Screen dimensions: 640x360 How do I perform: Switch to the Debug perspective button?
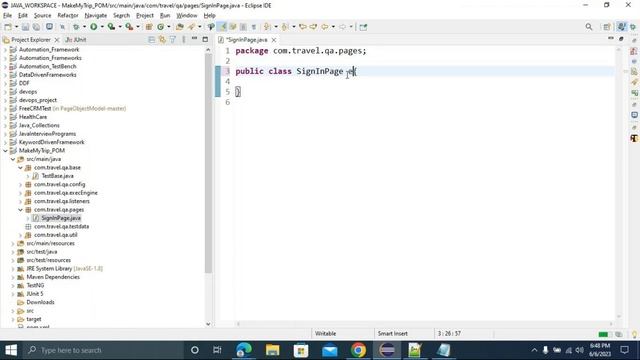click(633, 27)
